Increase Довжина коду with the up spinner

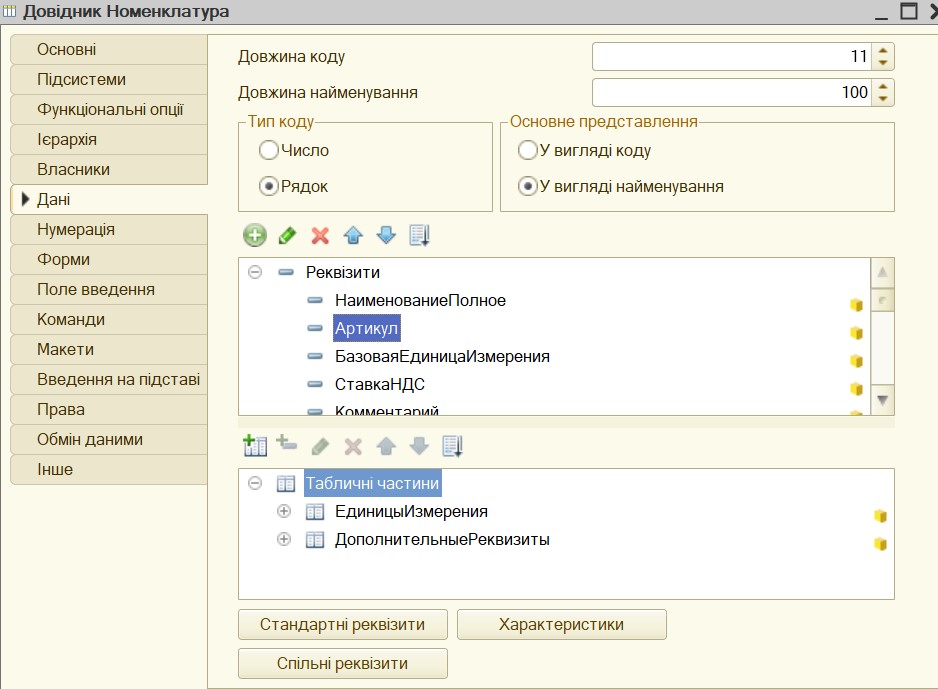point(883,51)
